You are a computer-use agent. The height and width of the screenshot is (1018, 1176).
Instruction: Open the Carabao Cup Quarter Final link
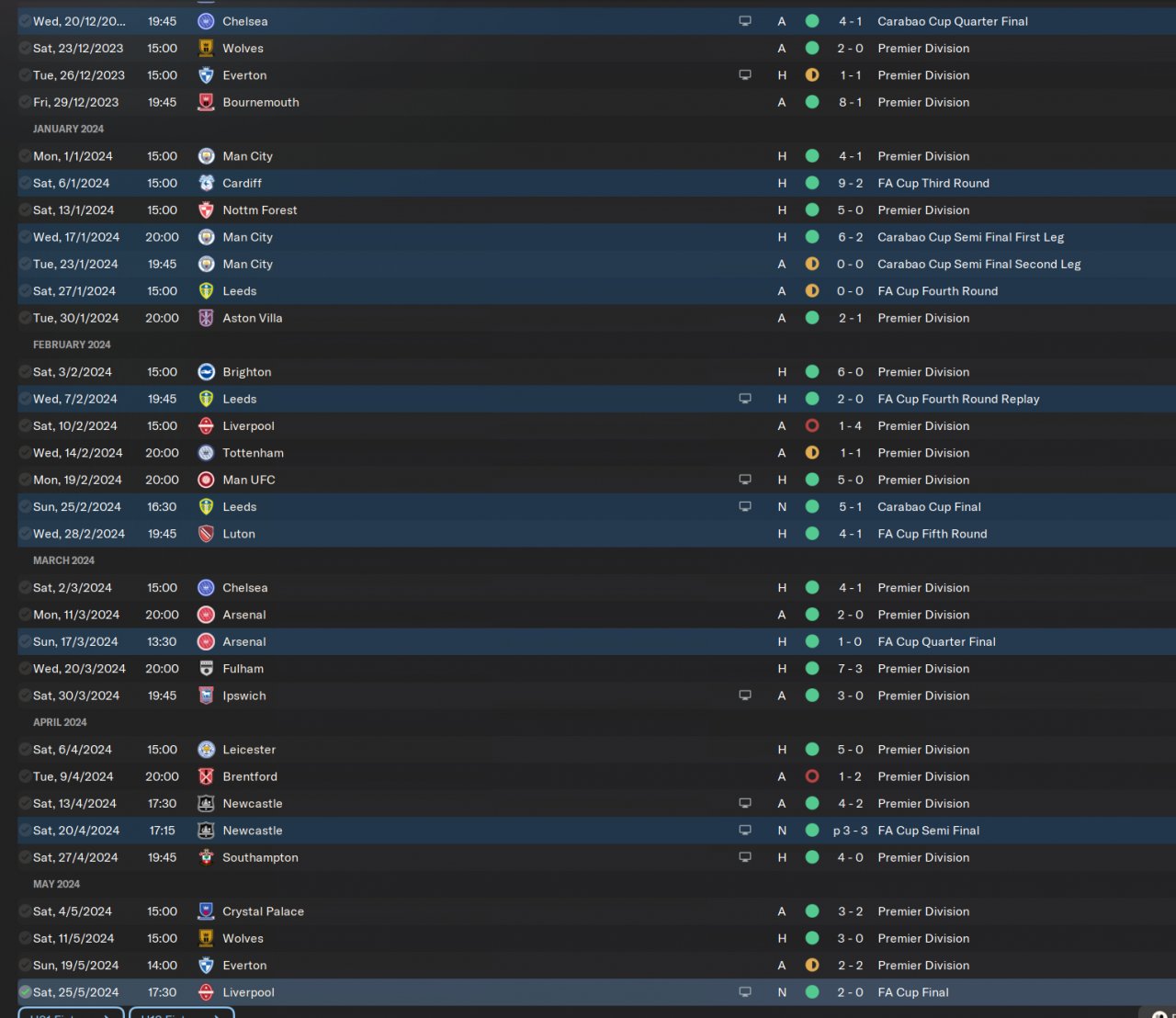click(x=953, y=21)
